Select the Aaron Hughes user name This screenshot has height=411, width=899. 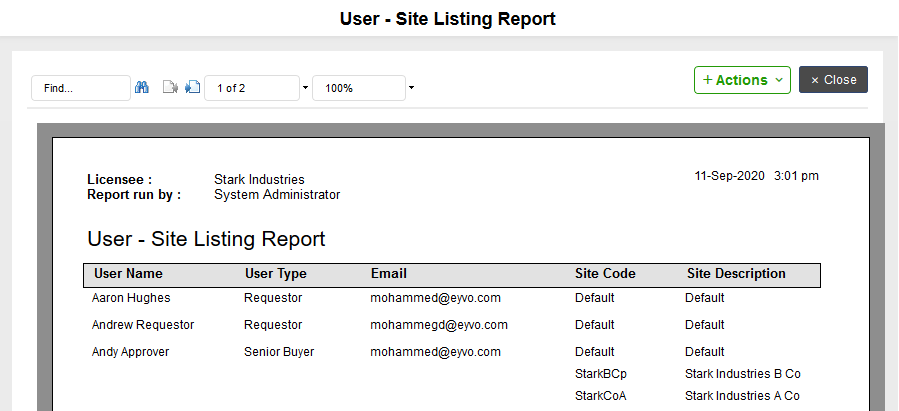[x=131, y=298]
